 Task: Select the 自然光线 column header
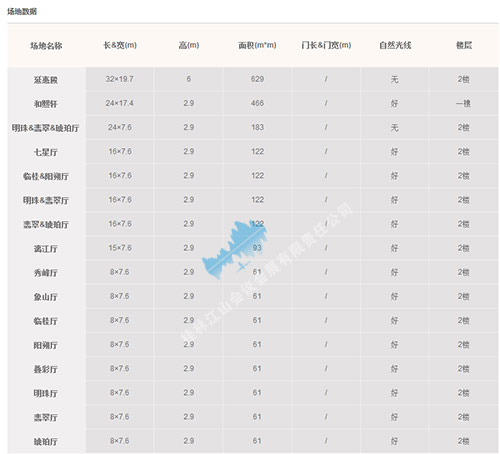tap(395, 45)
